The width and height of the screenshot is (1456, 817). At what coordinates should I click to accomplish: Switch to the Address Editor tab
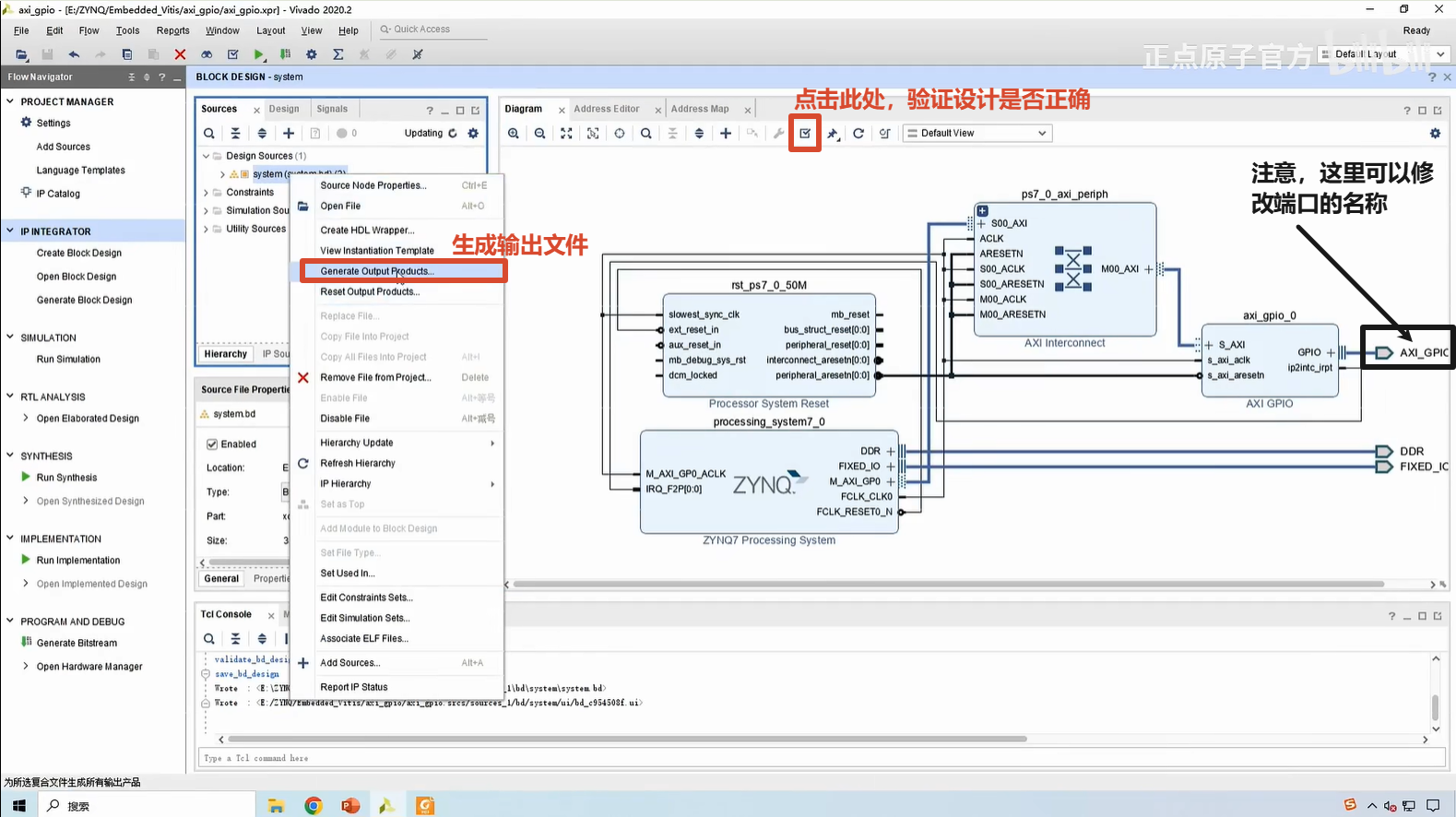[x=607, y=109]
